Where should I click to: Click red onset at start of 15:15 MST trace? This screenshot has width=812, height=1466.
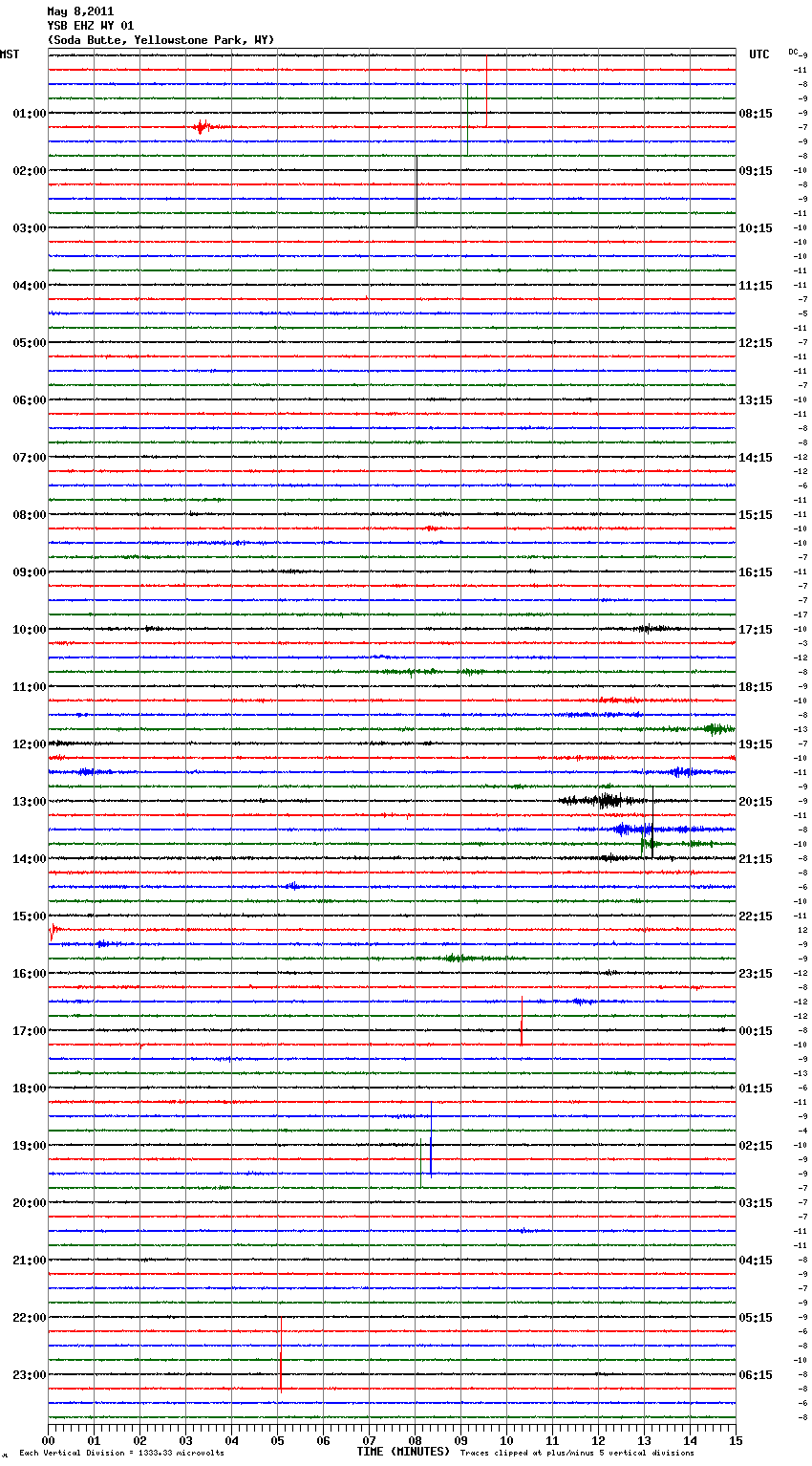pos(53,930)
